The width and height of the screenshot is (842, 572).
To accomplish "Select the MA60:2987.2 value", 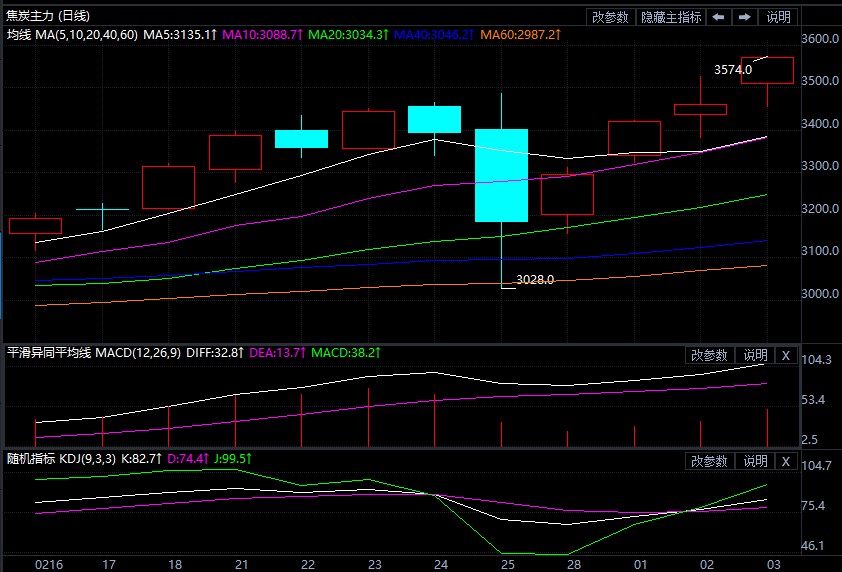I will [x=520, y=35].
